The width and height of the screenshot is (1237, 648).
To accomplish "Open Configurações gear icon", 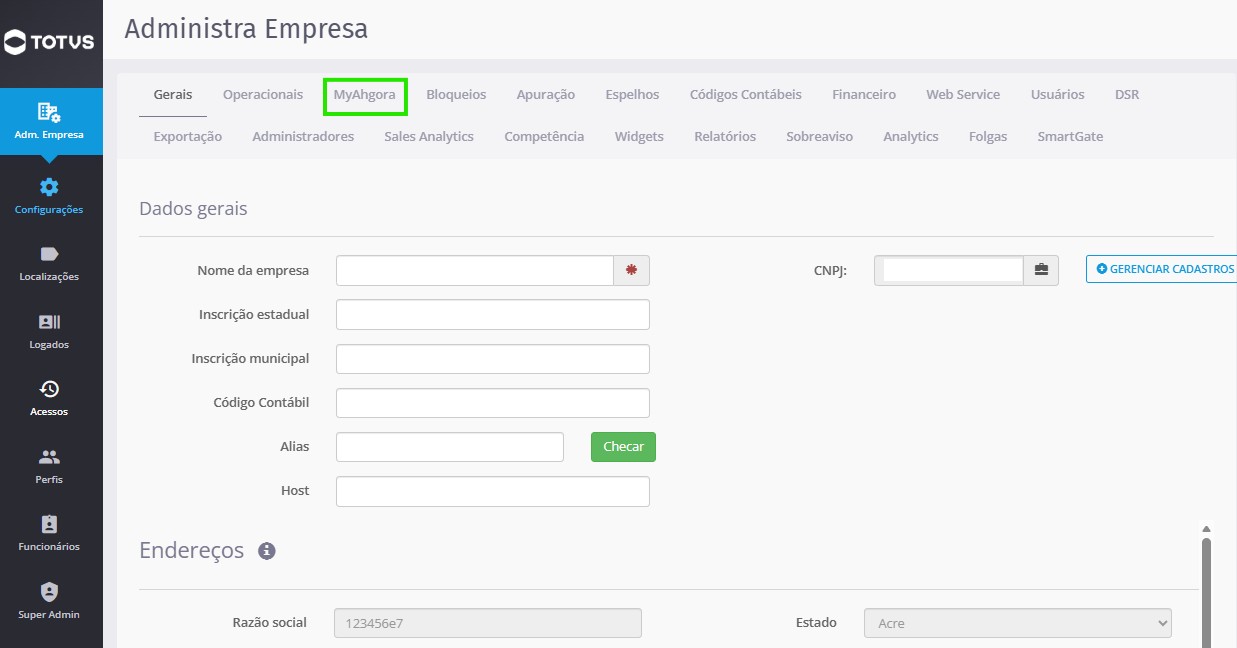I will coord(49,187).
